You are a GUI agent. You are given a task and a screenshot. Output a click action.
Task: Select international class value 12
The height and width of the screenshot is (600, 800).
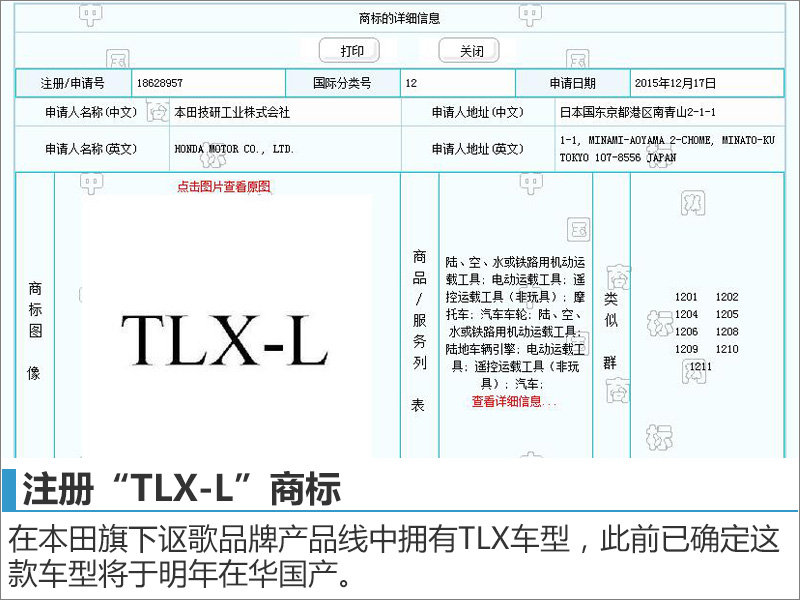pos(411,83)
